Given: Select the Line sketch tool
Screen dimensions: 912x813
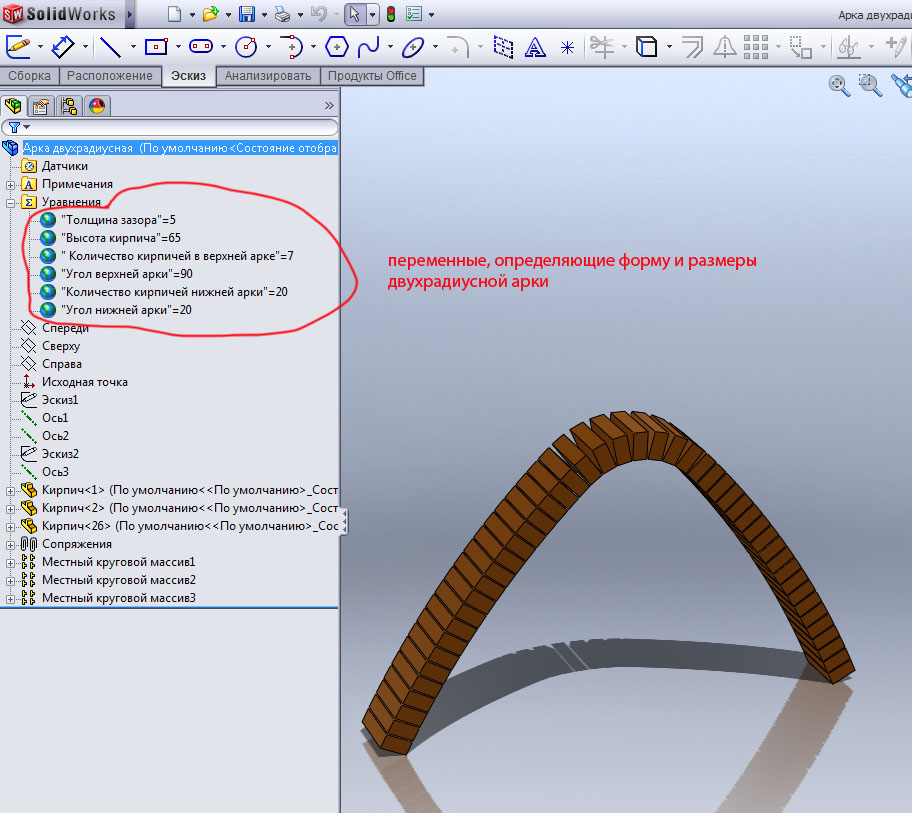Looking at the screenshot, I should (110, 46).
